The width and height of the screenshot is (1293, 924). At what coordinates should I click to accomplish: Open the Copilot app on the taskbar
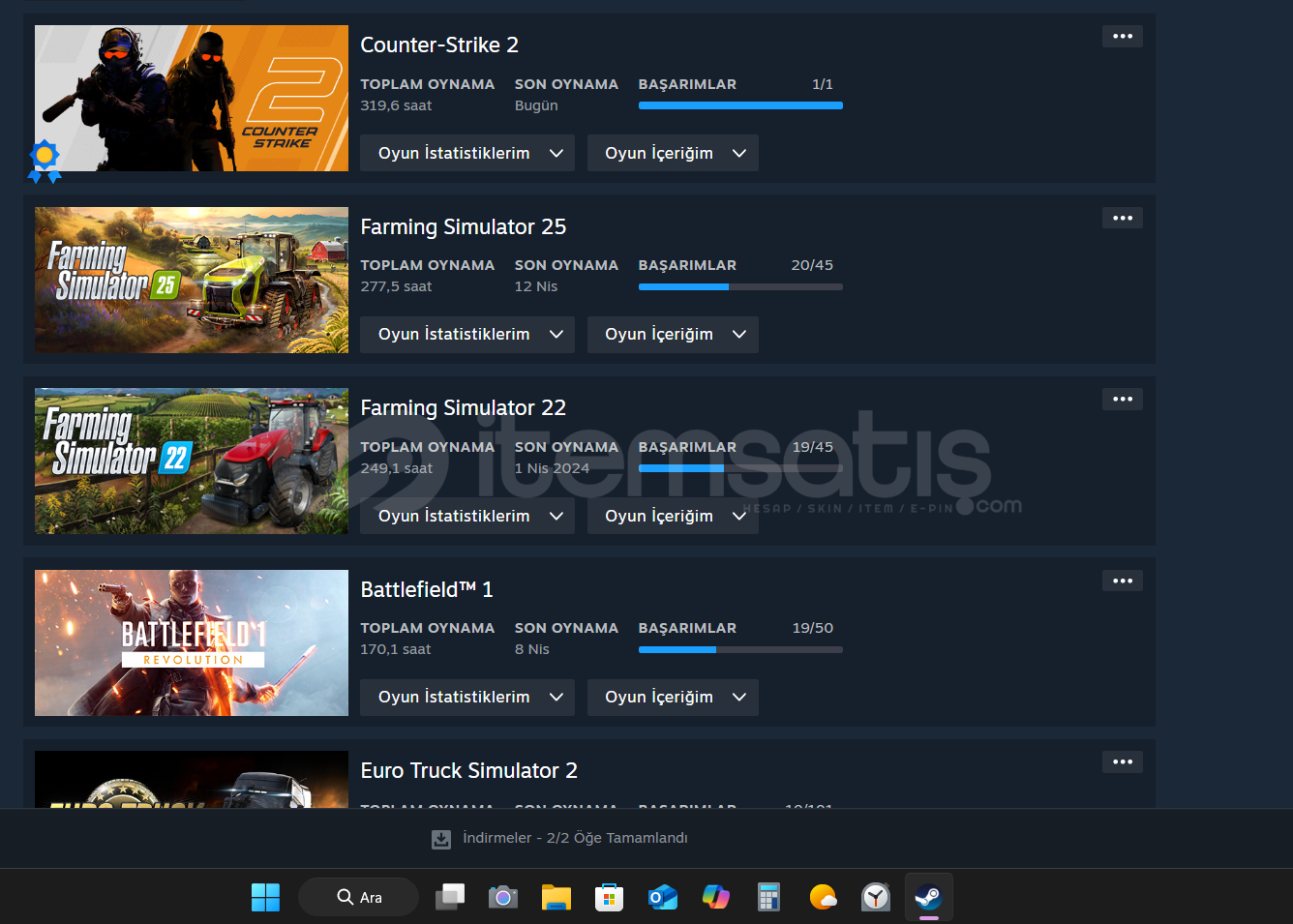[716, 897]
